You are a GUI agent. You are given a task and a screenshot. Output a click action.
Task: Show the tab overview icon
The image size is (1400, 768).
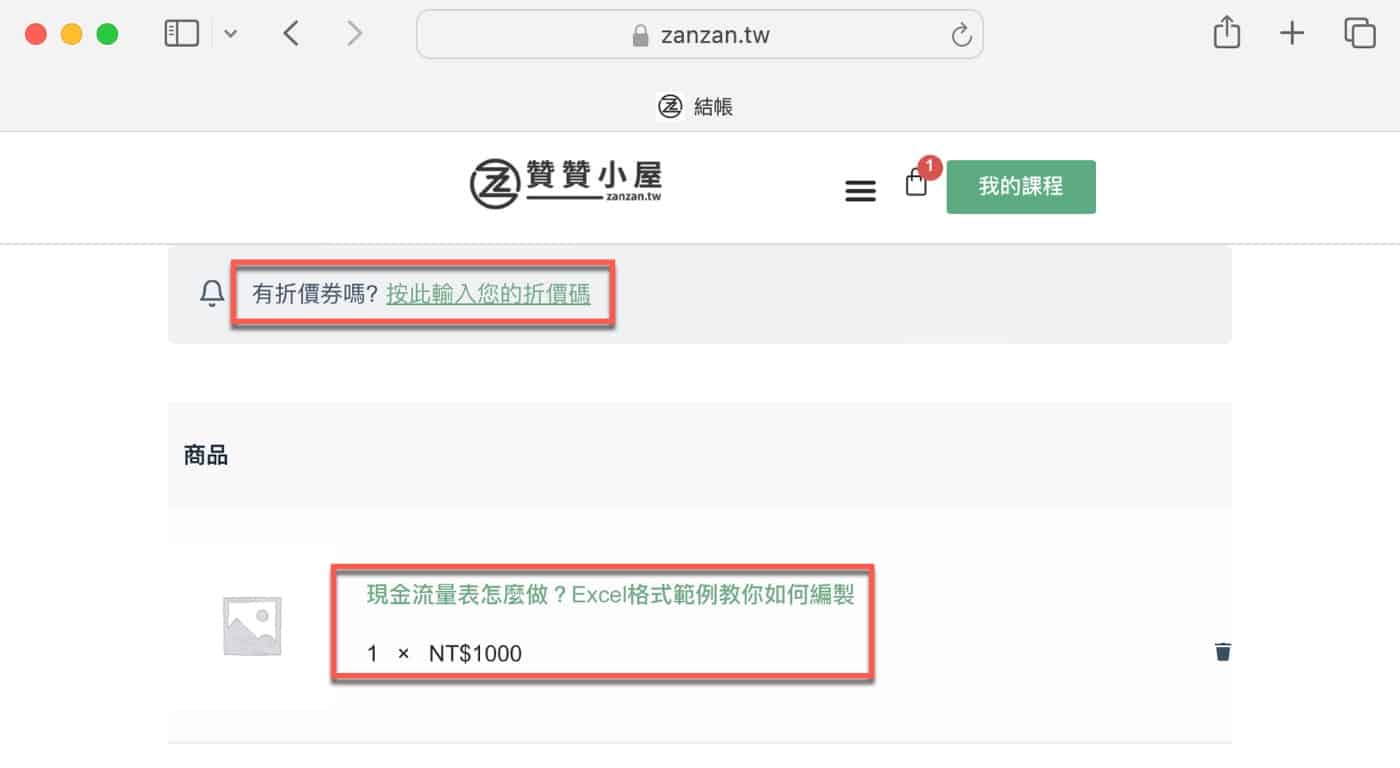(1360, 33)
